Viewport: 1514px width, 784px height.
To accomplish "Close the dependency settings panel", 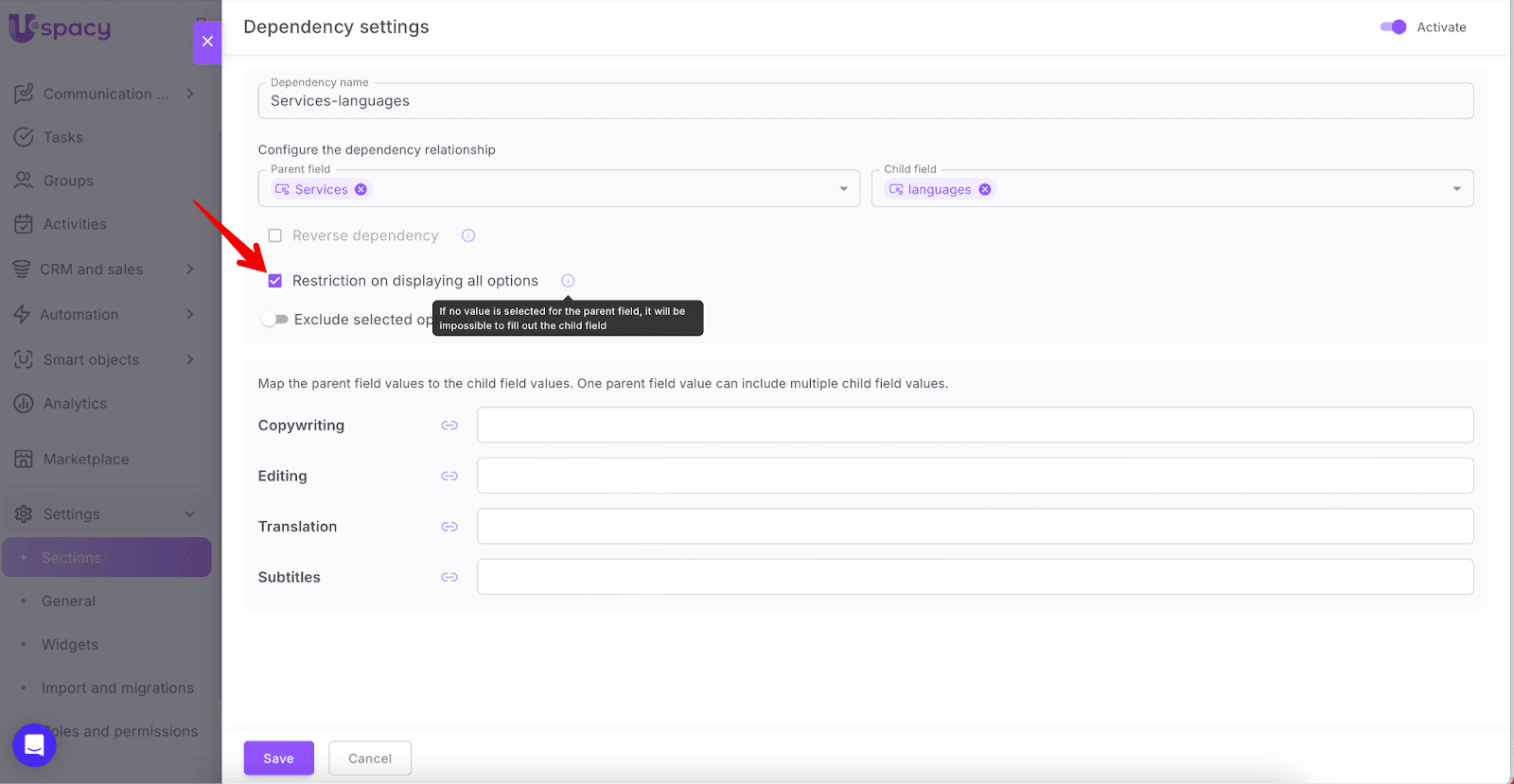I will tap(207, 42).
